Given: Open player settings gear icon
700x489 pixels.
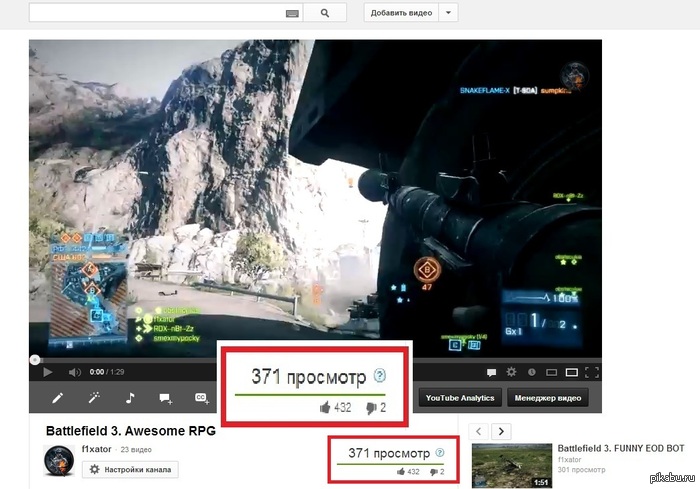Looking at the screenshot, I should pyautogui.click(x=511, y=372).
